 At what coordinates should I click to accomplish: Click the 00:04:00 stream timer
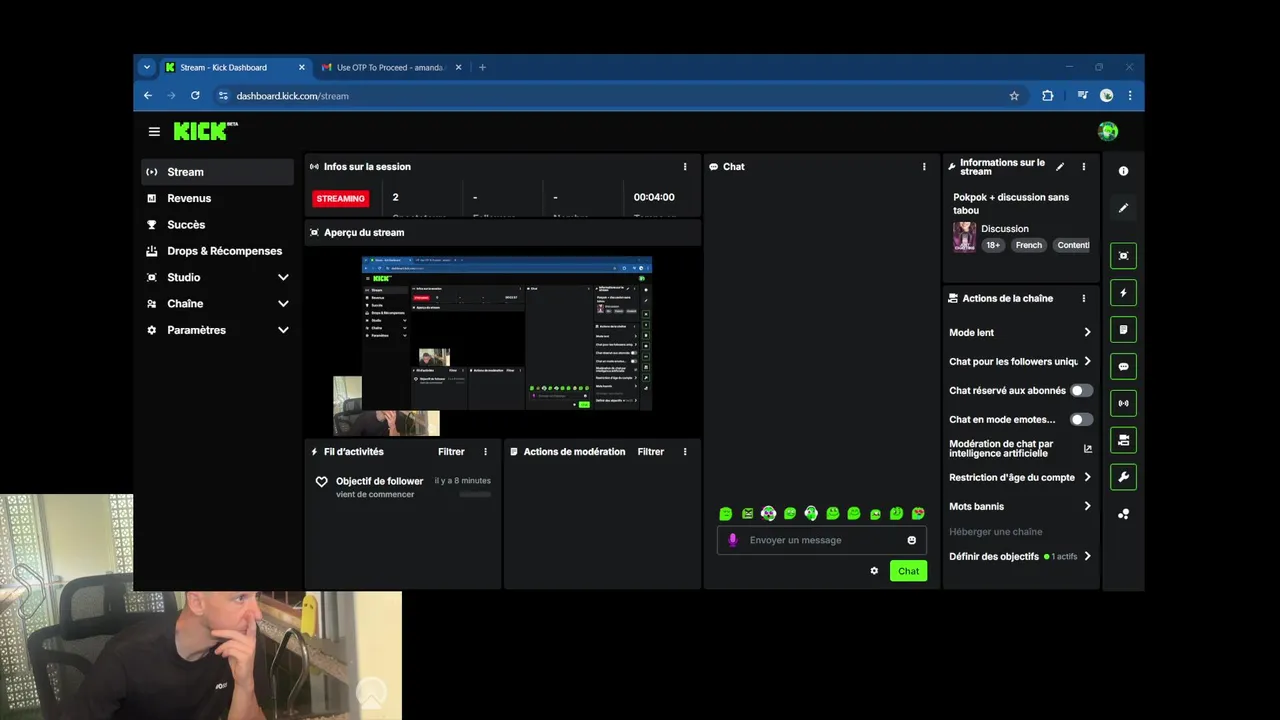(x=654, y=198)
